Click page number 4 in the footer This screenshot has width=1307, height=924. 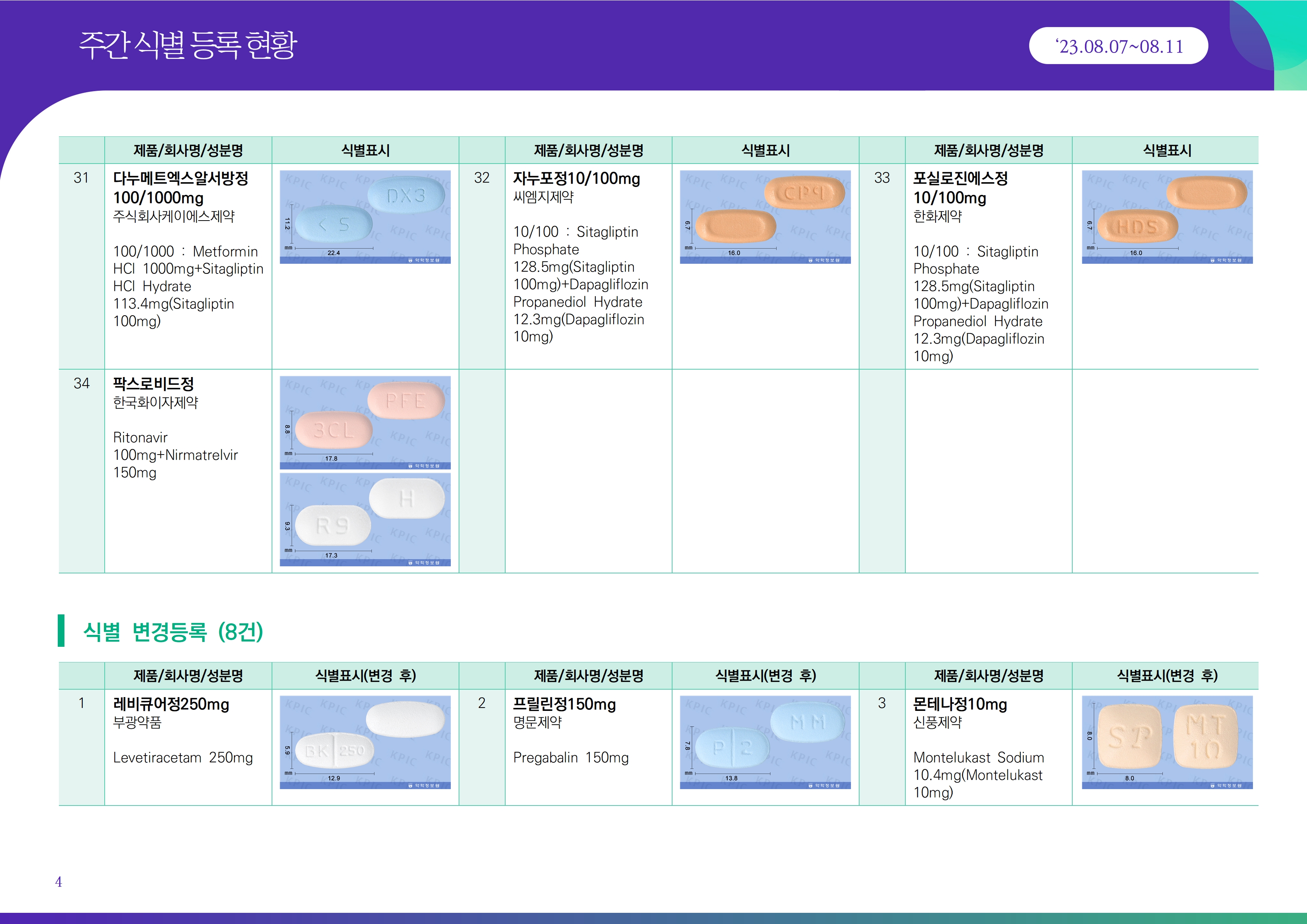(x=58, y=882)
